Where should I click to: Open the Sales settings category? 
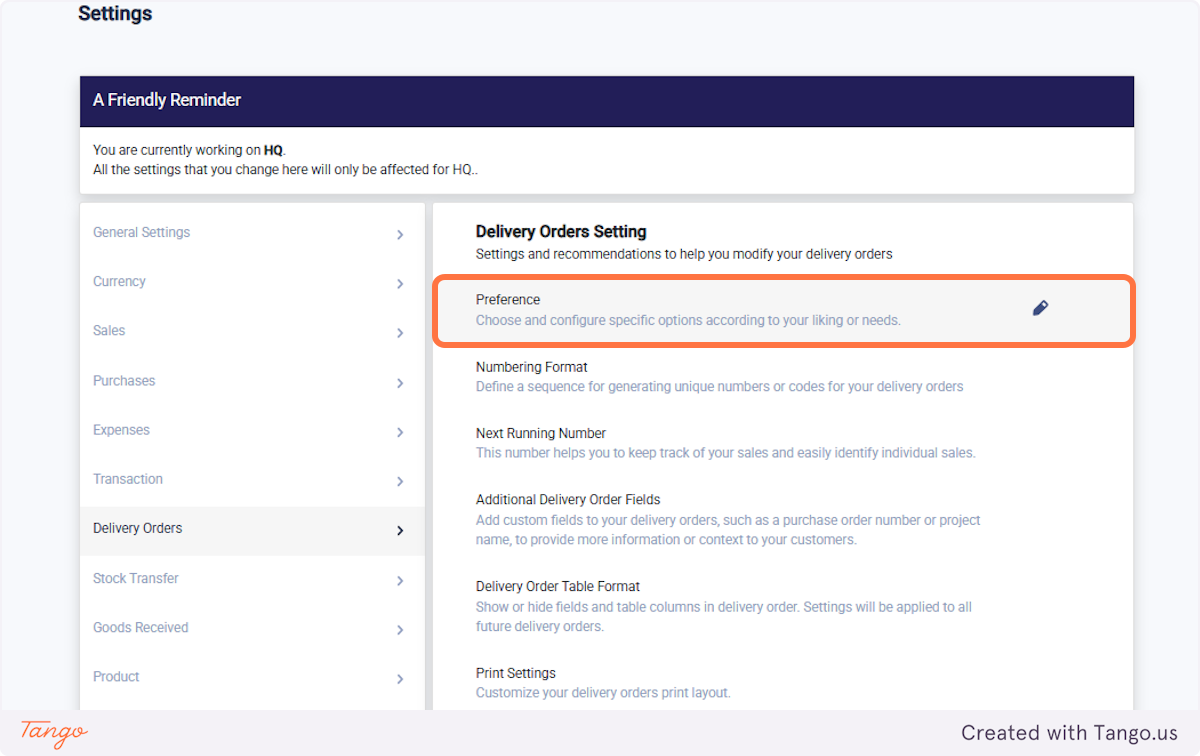[252, 331]
